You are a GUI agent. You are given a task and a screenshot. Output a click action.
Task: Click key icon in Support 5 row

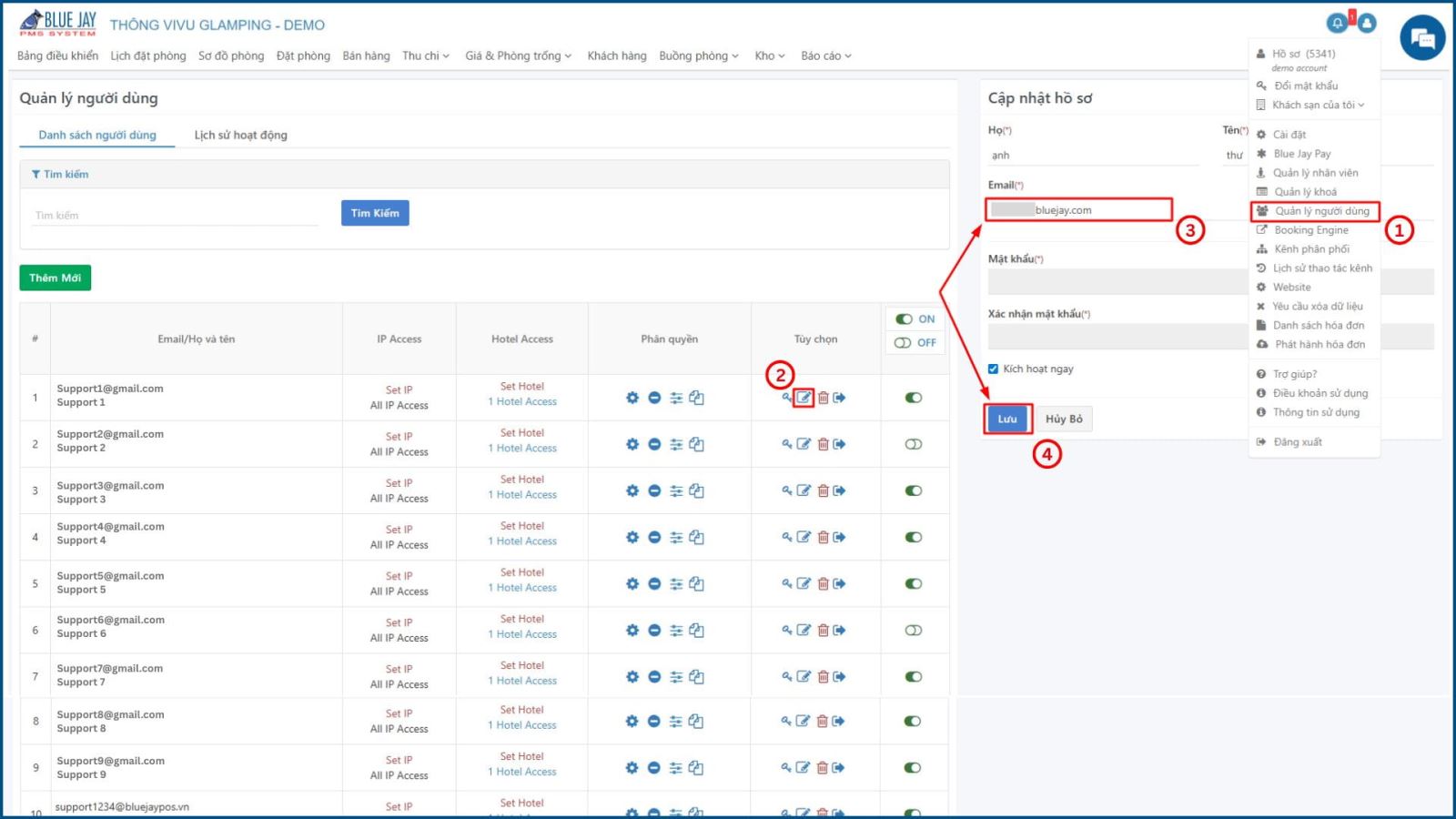pyautogui.click(x=787, y=583)
